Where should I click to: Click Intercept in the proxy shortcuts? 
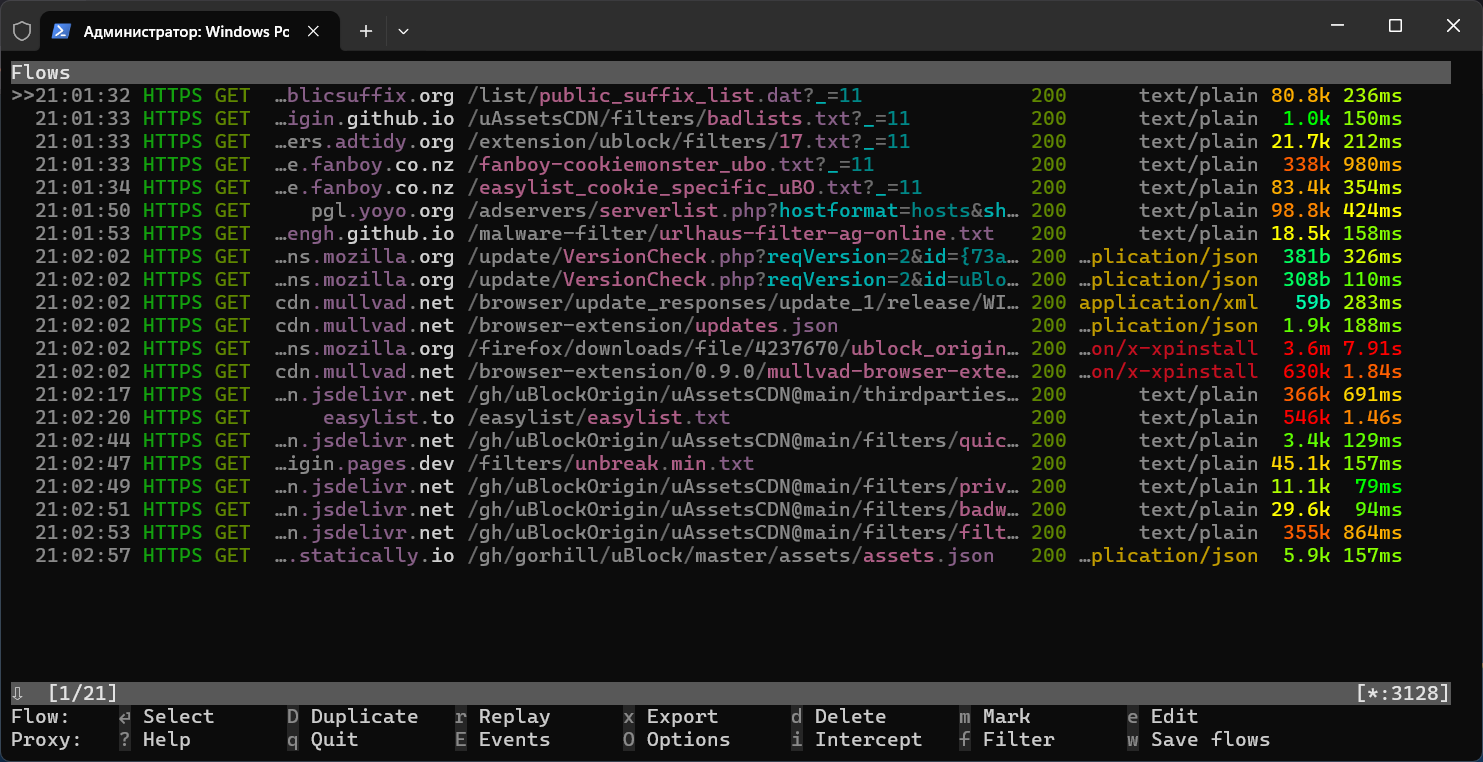coord(868,740)
